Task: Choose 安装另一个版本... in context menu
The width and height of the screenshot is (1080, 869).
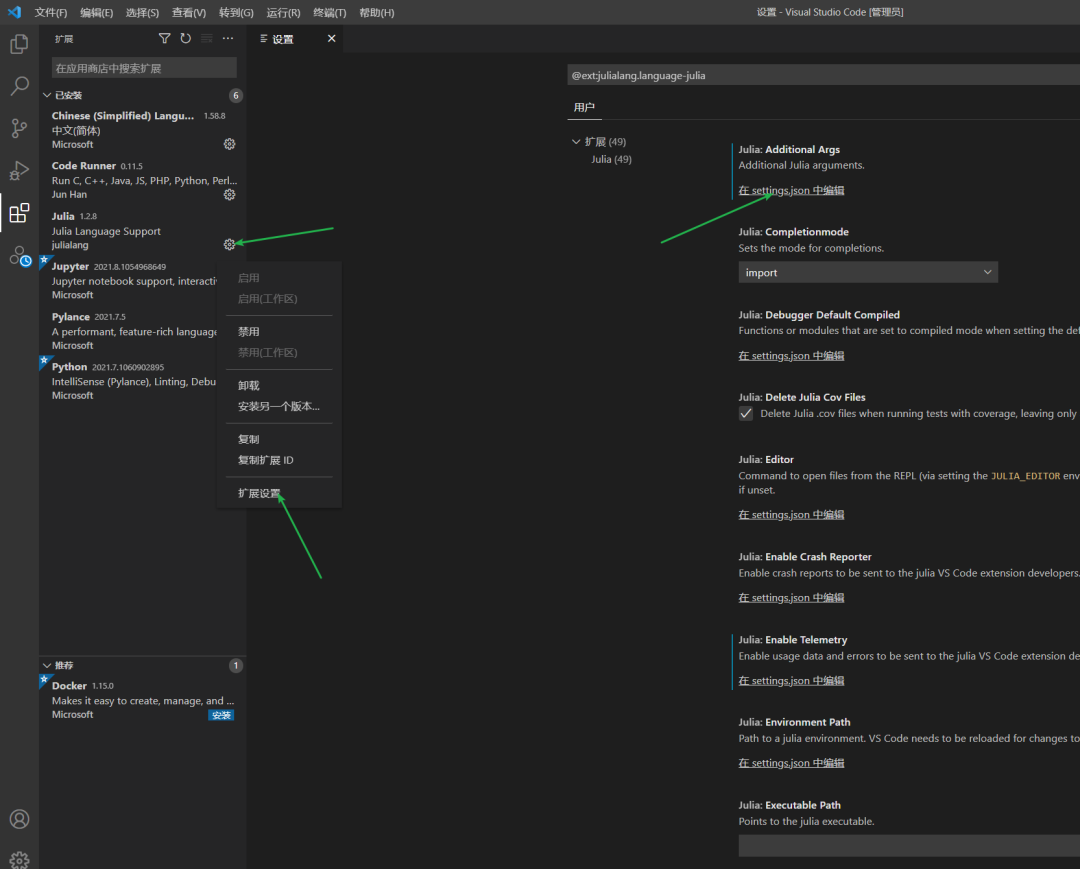Action: click(280, 406)
